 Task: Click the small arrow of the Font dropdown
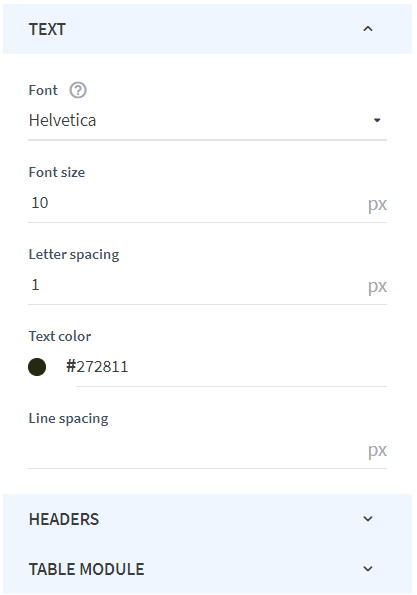(377, 120)
